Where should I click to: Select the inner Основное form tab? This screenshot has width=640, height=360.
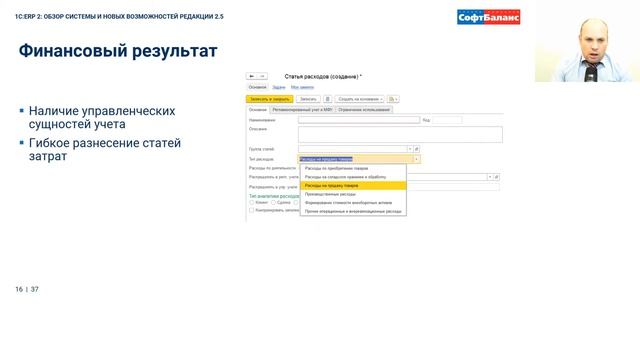tap(258, 110)
